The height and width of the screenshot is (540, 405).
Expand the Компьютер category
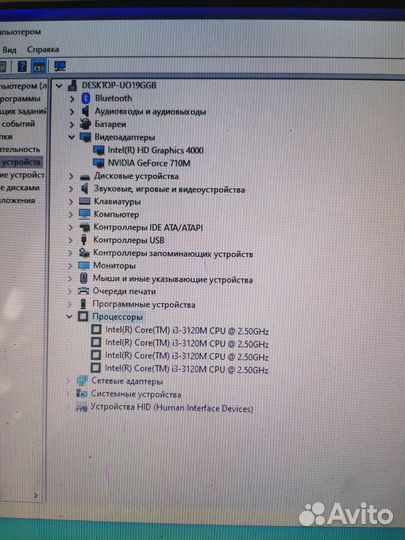(71, 215)
